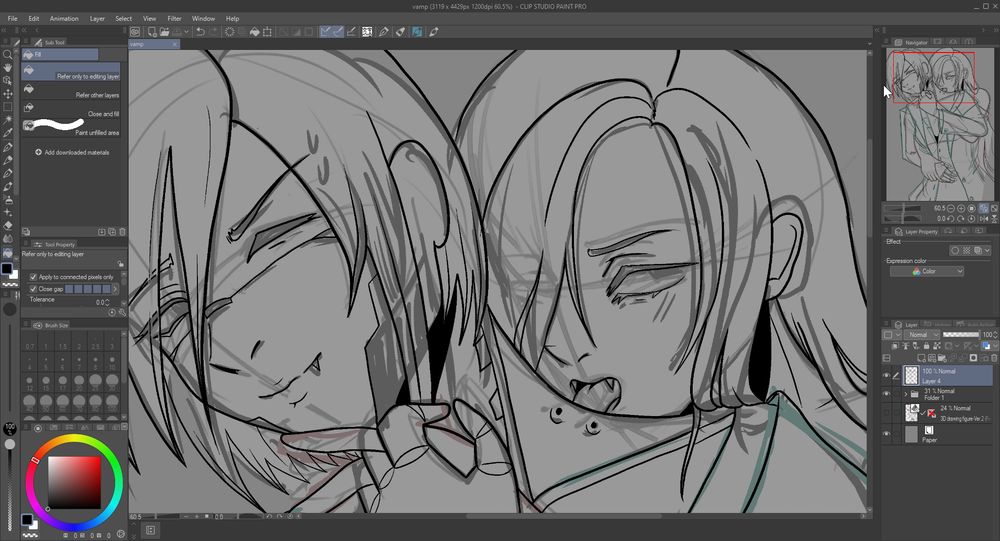Open Expression color dropdown
This screenshot has width=1000, height=541.
[927, 271]
